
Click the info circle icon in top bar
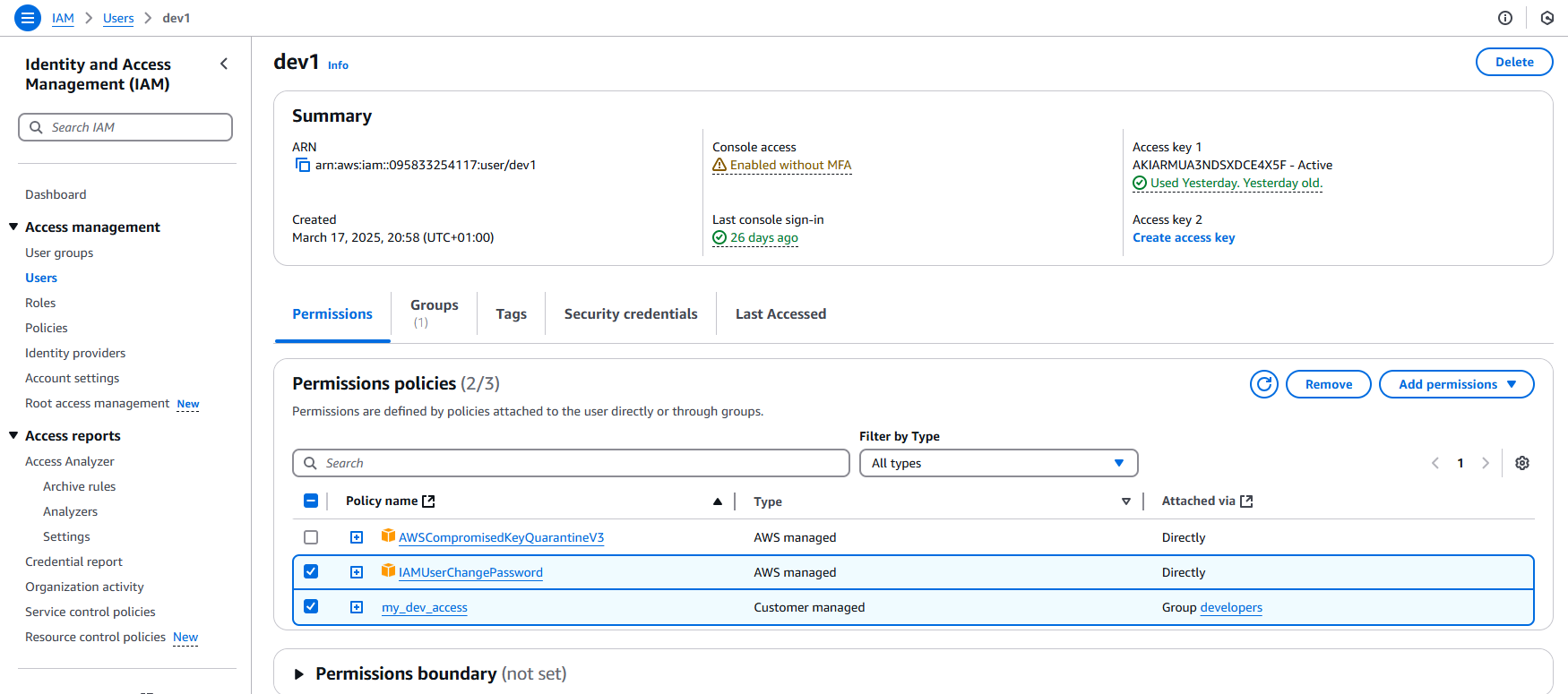tap(1505, 18)
